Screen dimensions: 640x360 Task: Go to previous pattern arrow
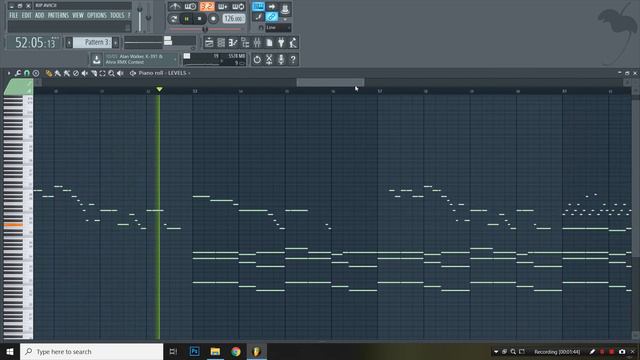point(69,42)
